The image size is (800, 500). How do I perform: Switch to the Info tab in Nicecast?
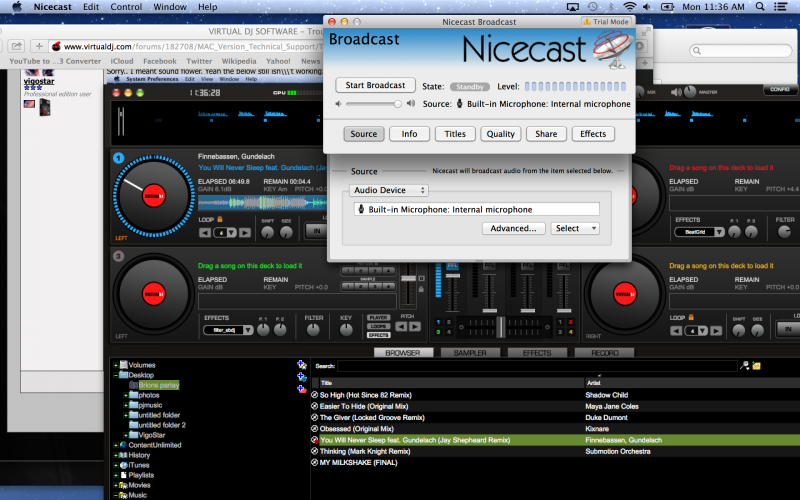pyautogui.click(x=409, y=134)
